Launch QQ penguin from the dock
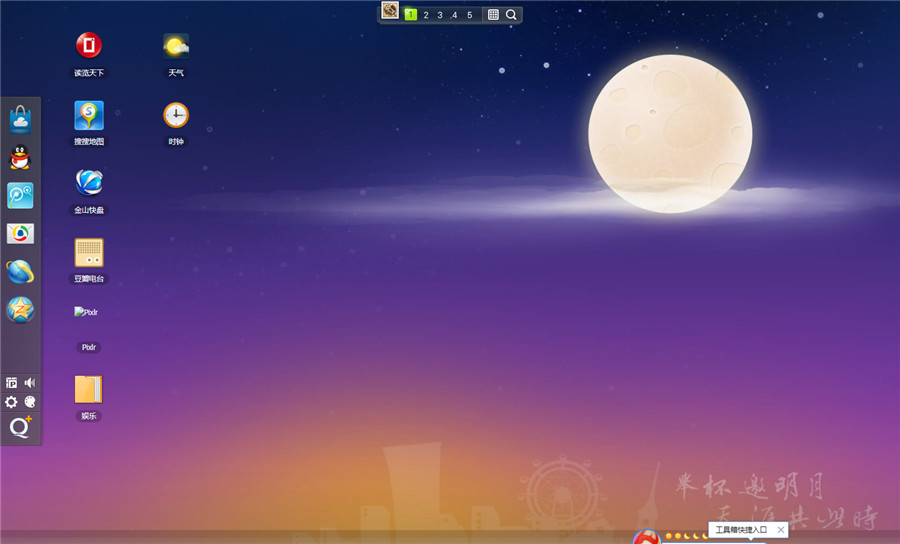The height and width of the screenshot is (544, 900). tap(20, 158)
